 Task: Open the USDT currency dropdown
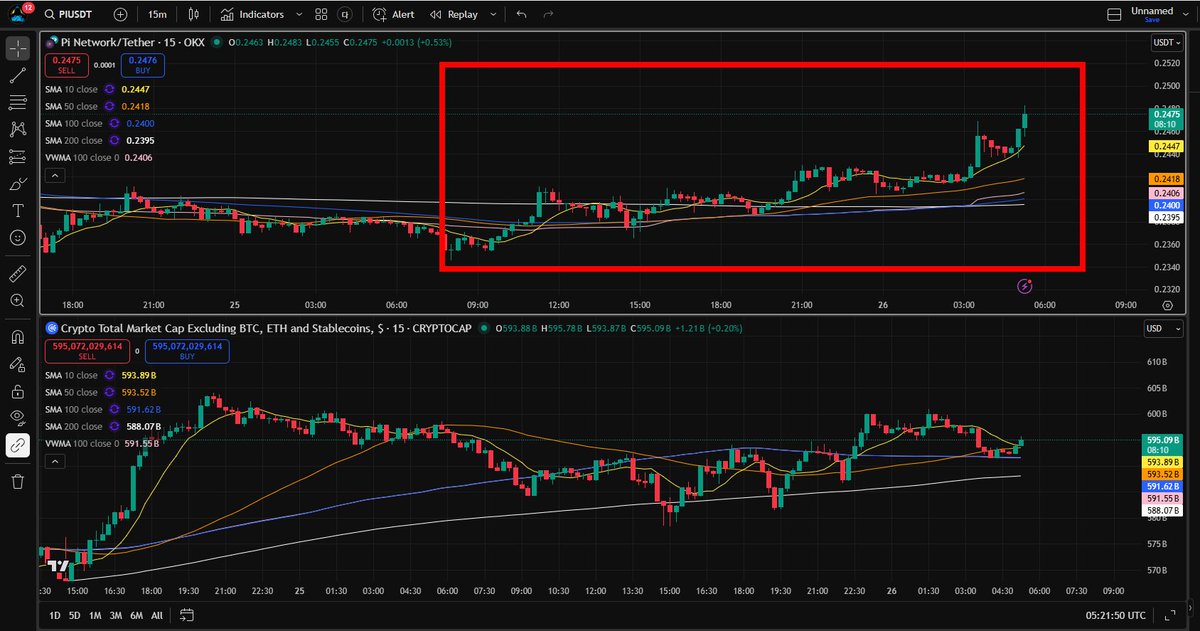[1167, 43]
